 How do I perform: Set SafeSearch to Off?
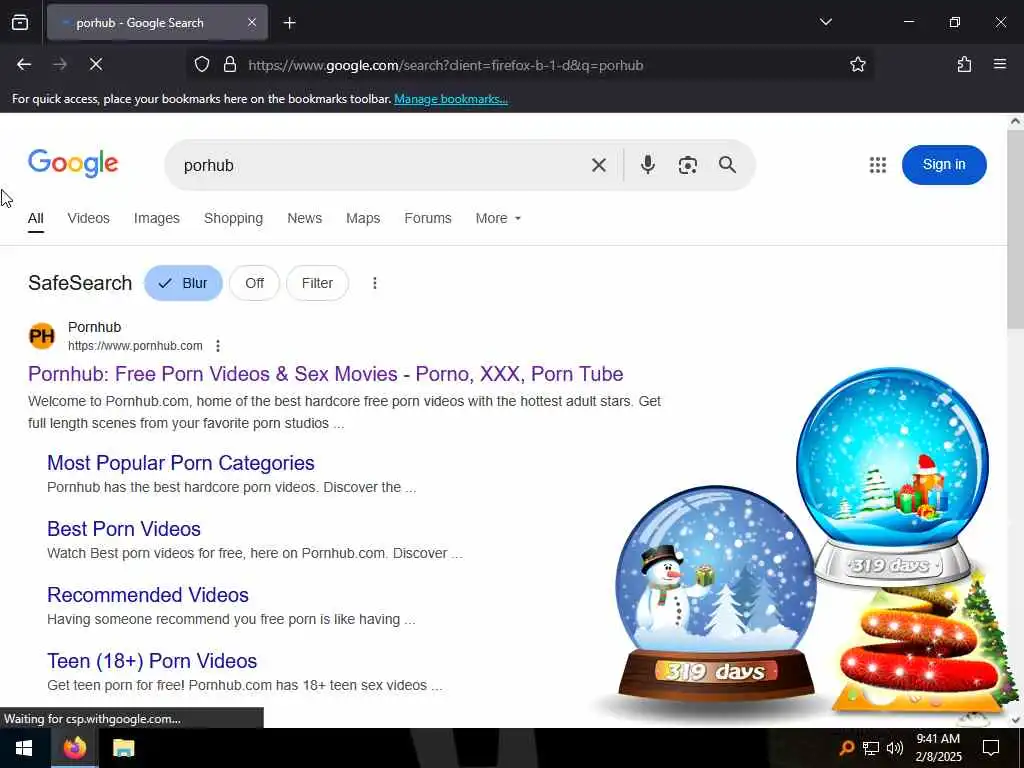[254, 283]
